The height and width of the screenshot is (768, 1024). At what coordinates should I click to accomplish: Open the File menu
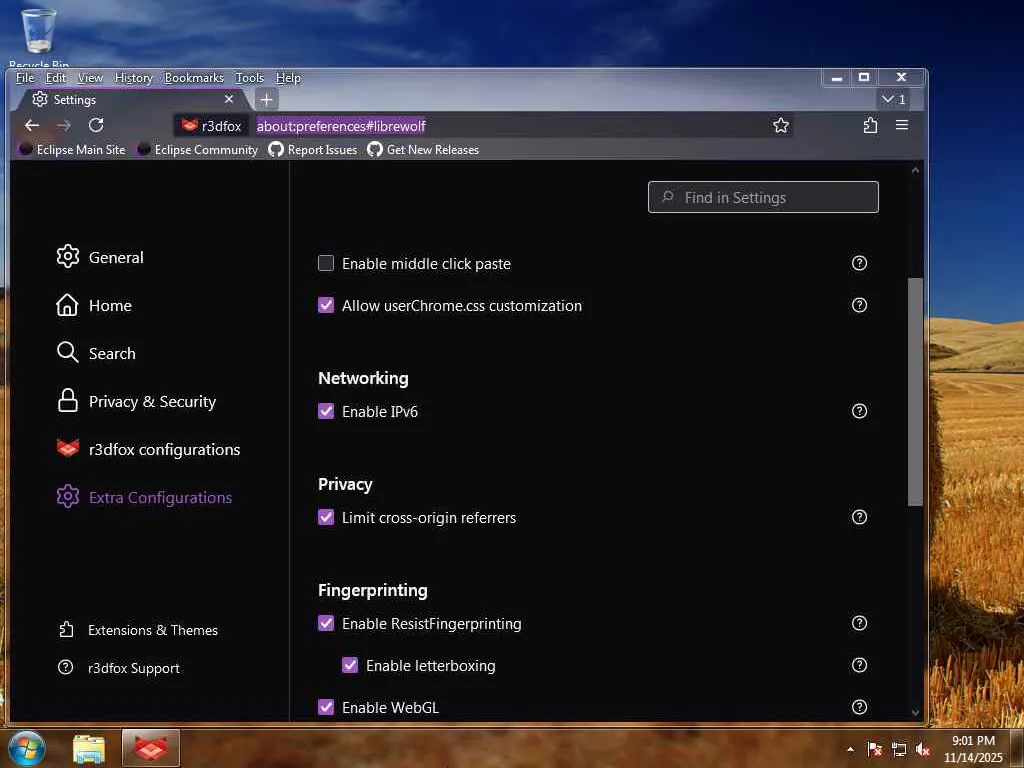tap(25, 78)
